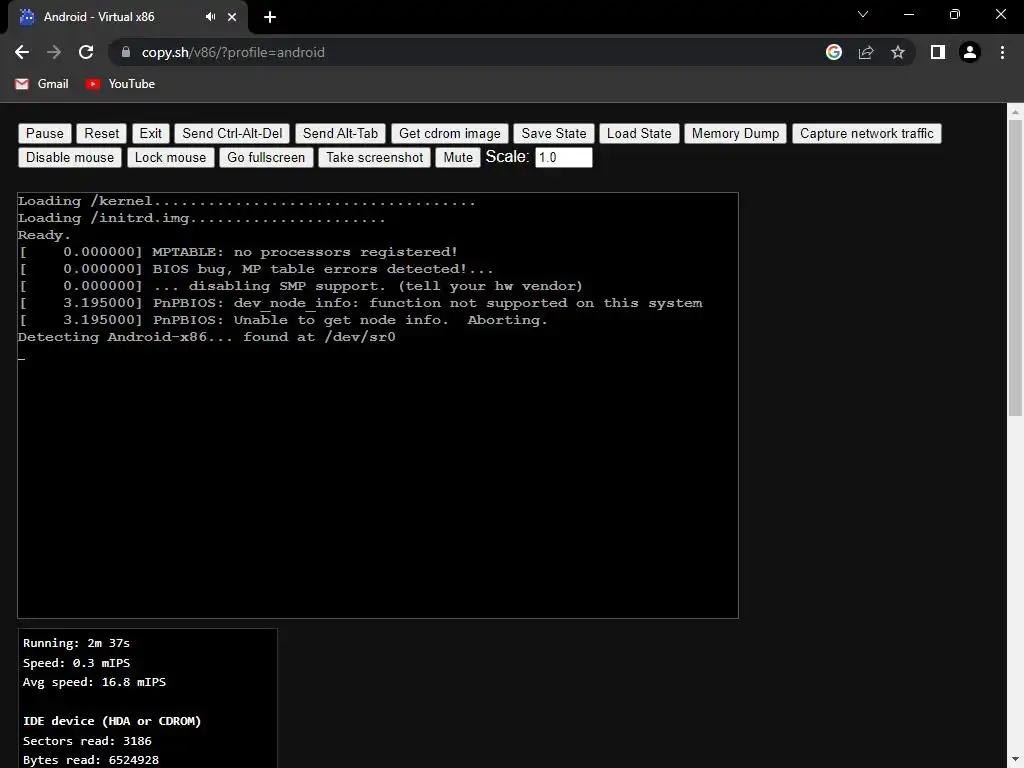Click the Reset button

102,133
